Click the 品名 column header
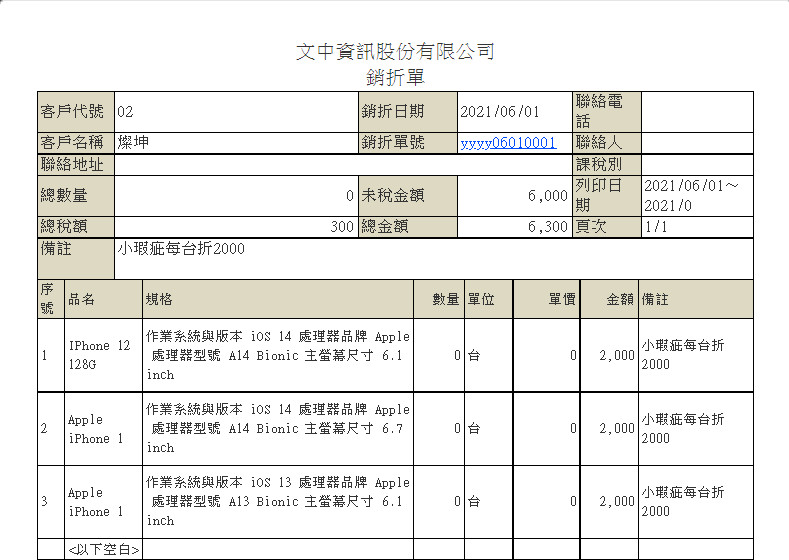 point(81,299)
